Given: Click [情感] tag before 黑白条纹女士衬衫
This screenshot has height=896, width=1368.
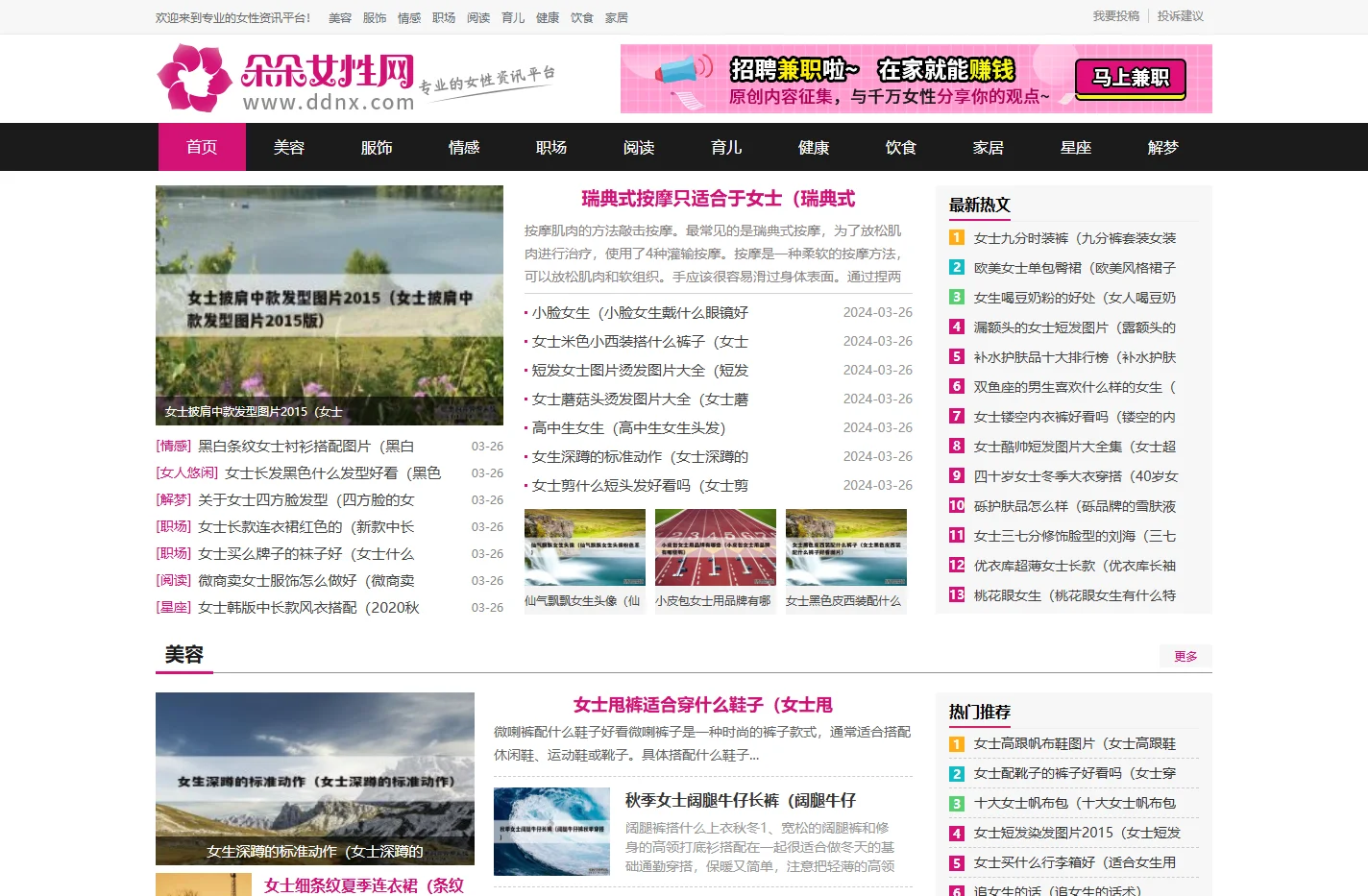Looking at the screenshot, I should coord(174,446).
